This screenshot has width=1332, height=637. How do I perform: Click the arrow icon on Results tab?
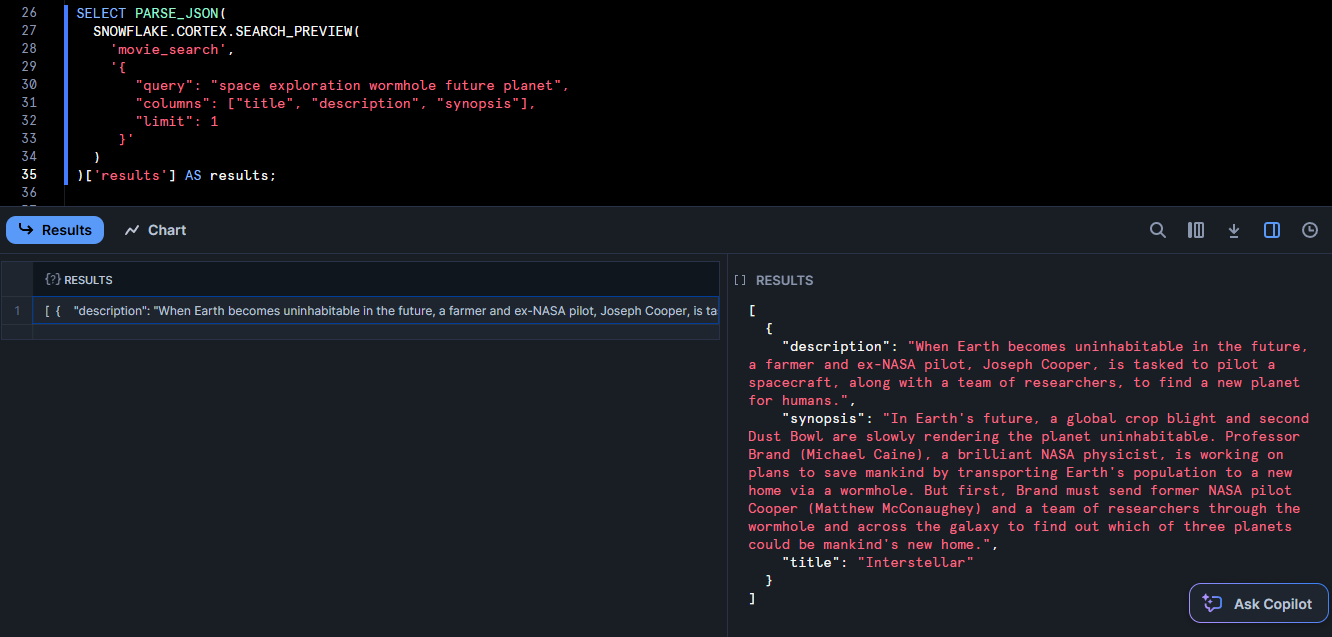click(26, 230)
